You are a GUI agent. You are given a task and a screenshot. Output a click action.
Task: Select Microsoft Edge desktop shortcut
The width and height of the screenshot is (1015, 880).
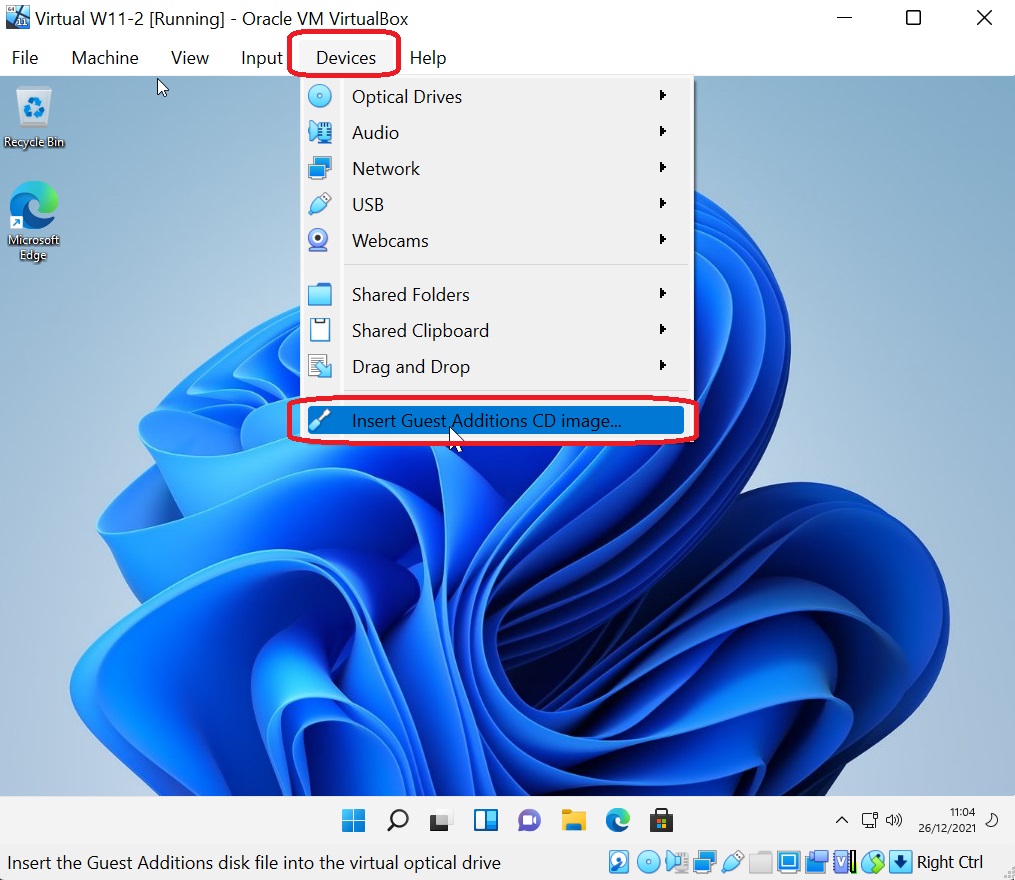click(34, 221)
